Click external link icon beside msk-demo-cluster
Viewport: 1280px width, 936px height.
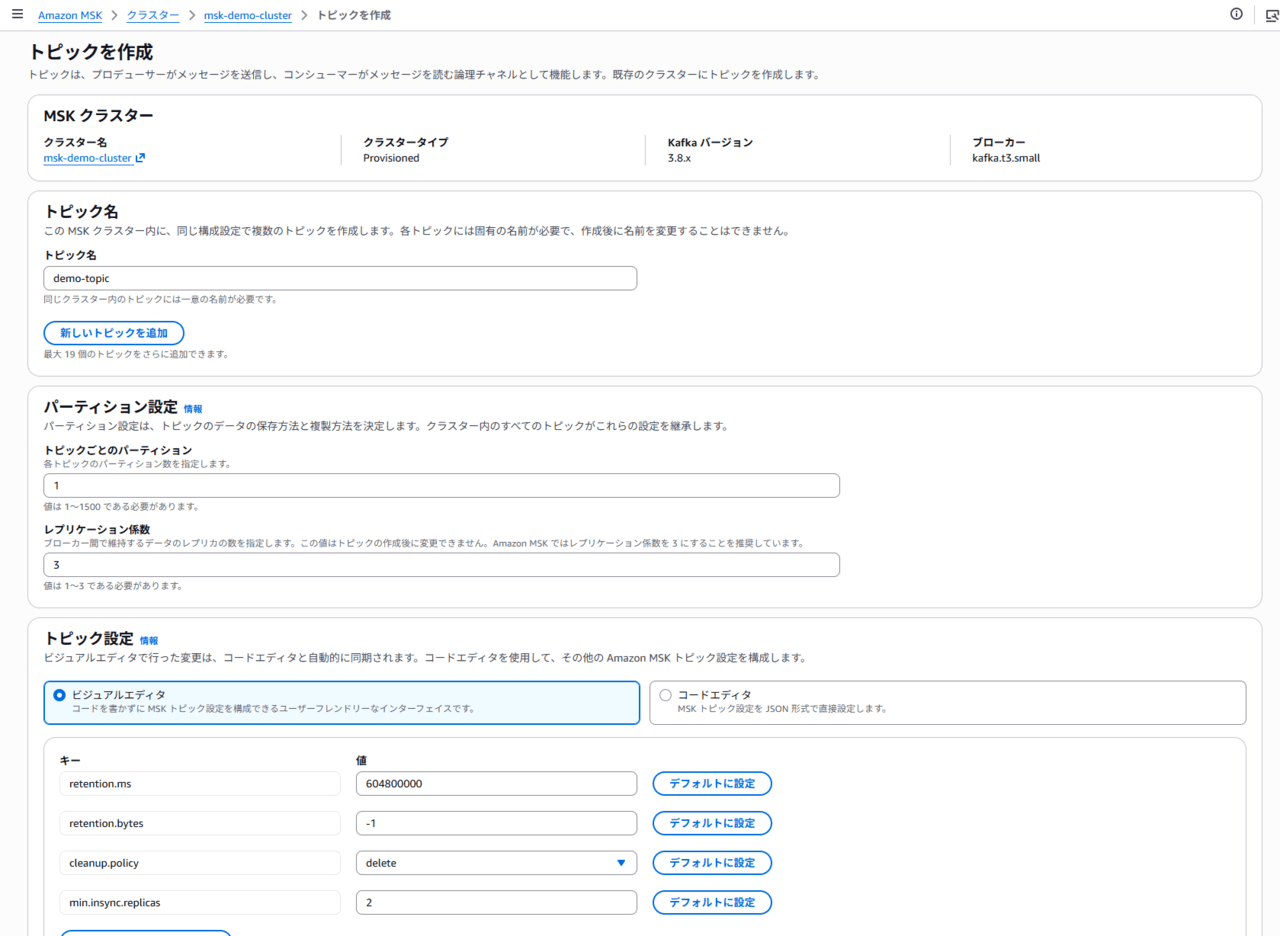[x=140, y=158]
